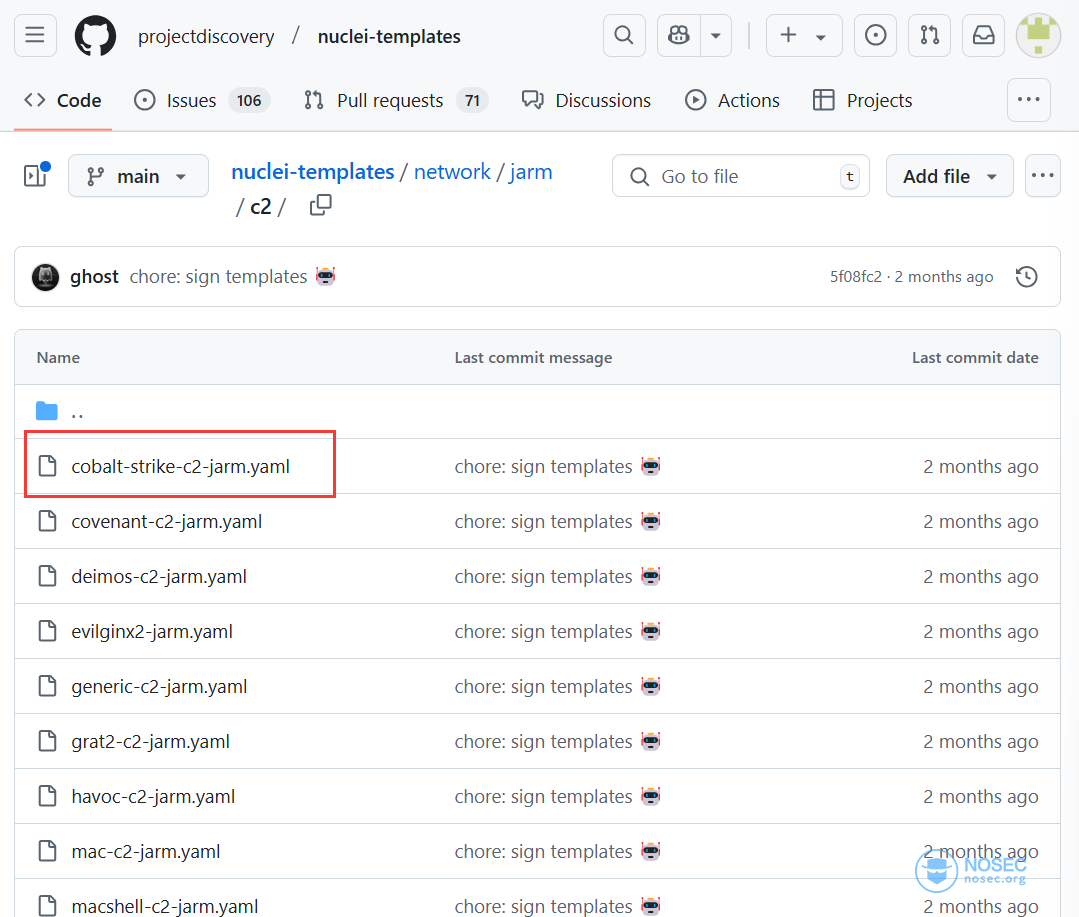Switch to the Projects tab
Screen dimensions: 1079x917
pyautogui.click(x=862, y=100)
